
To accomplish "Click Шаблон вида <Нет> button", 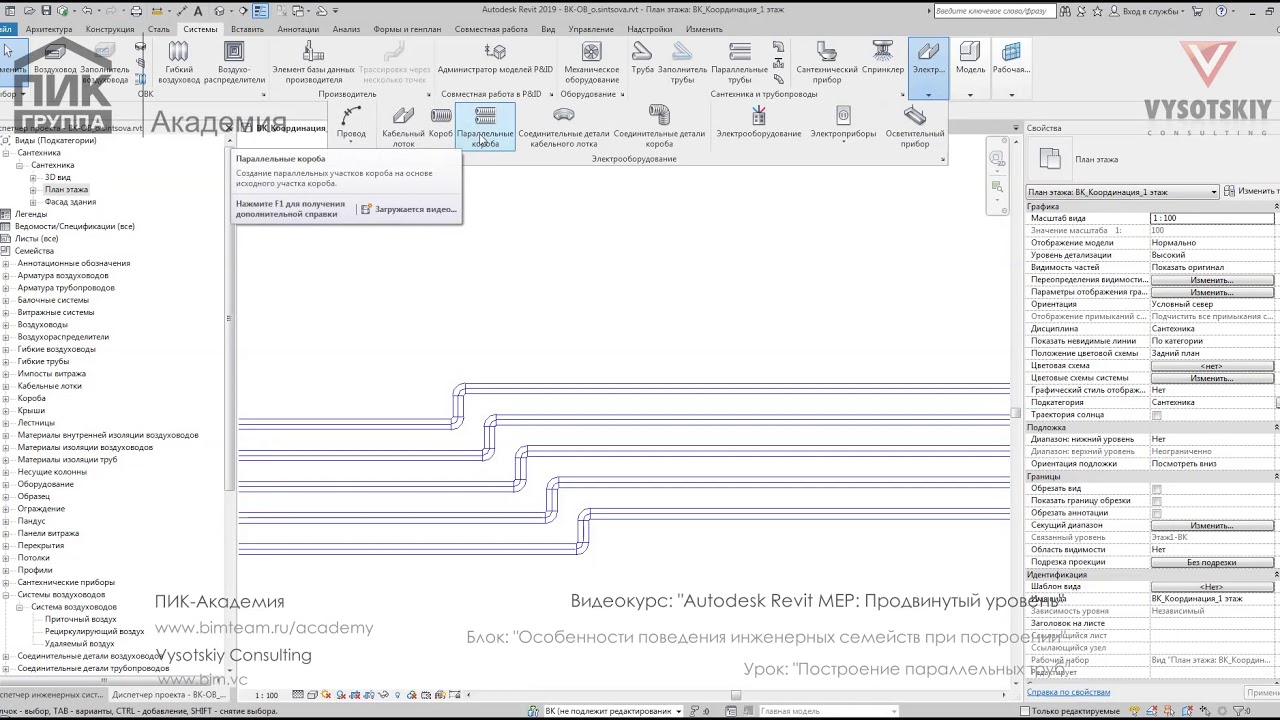I will pyautogui.click(x=1212, y=587).
